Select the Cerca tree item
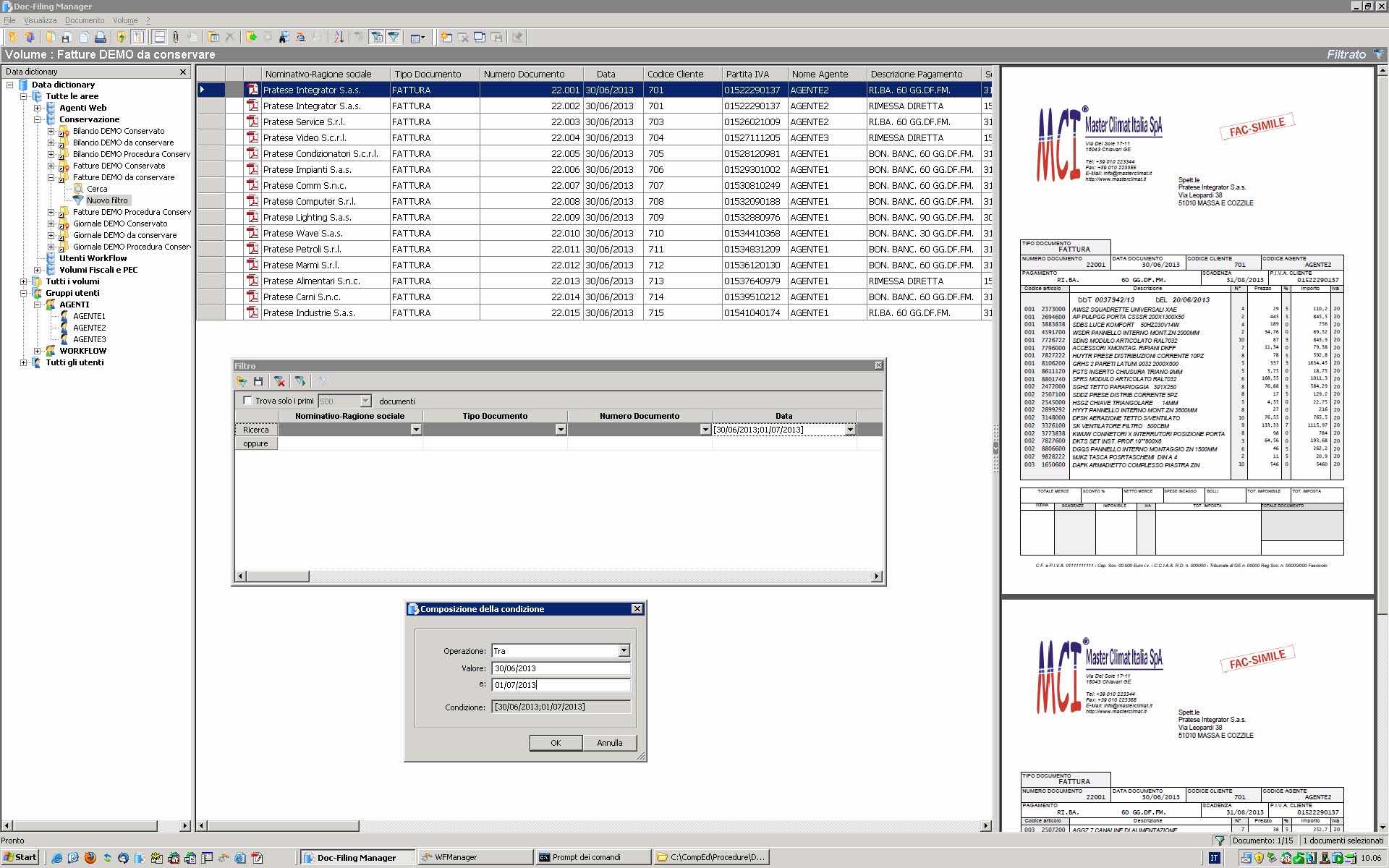 tap(97, 189)
